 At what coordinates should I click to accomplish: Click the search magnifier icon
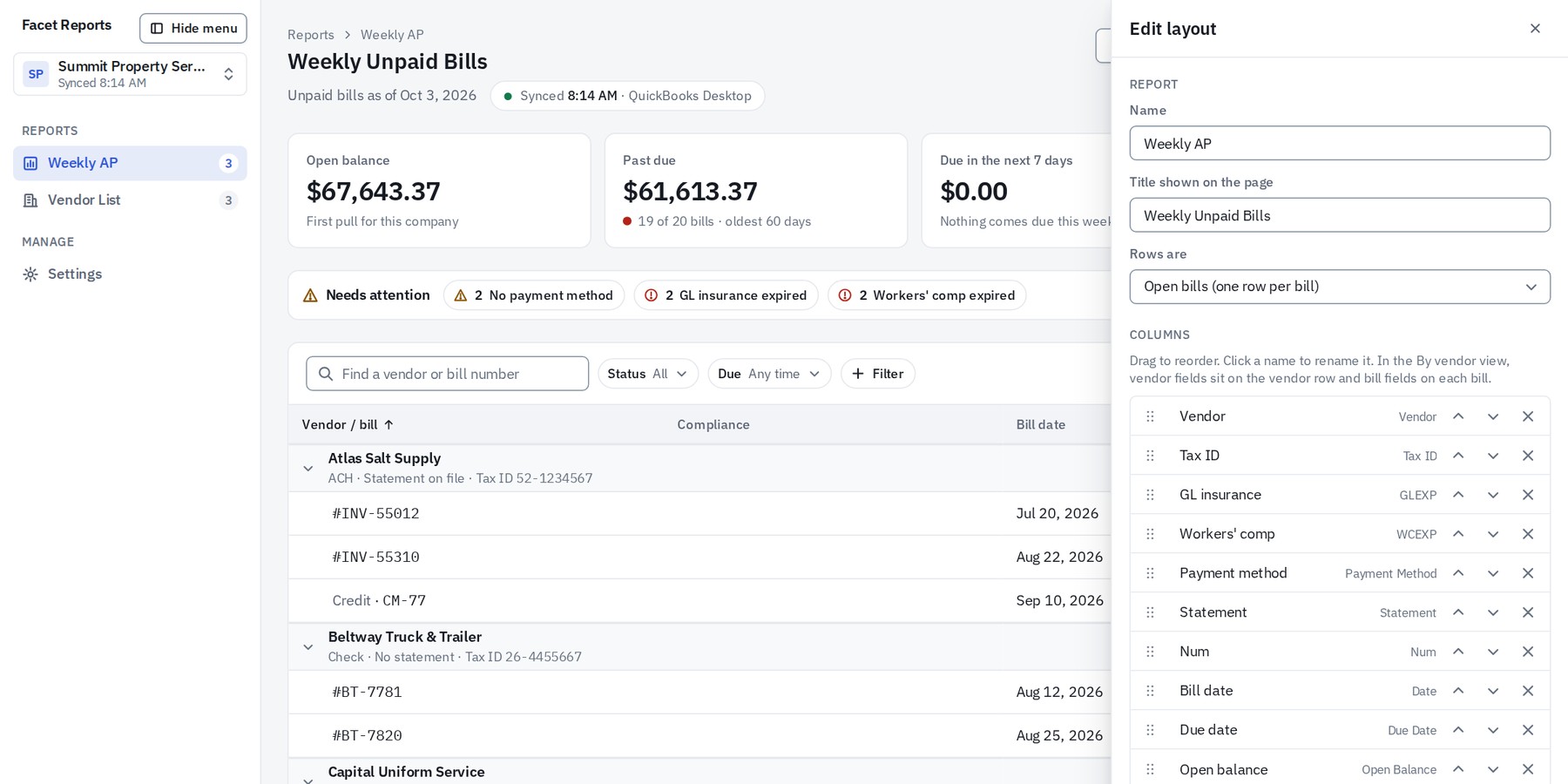tap(326, 374)
